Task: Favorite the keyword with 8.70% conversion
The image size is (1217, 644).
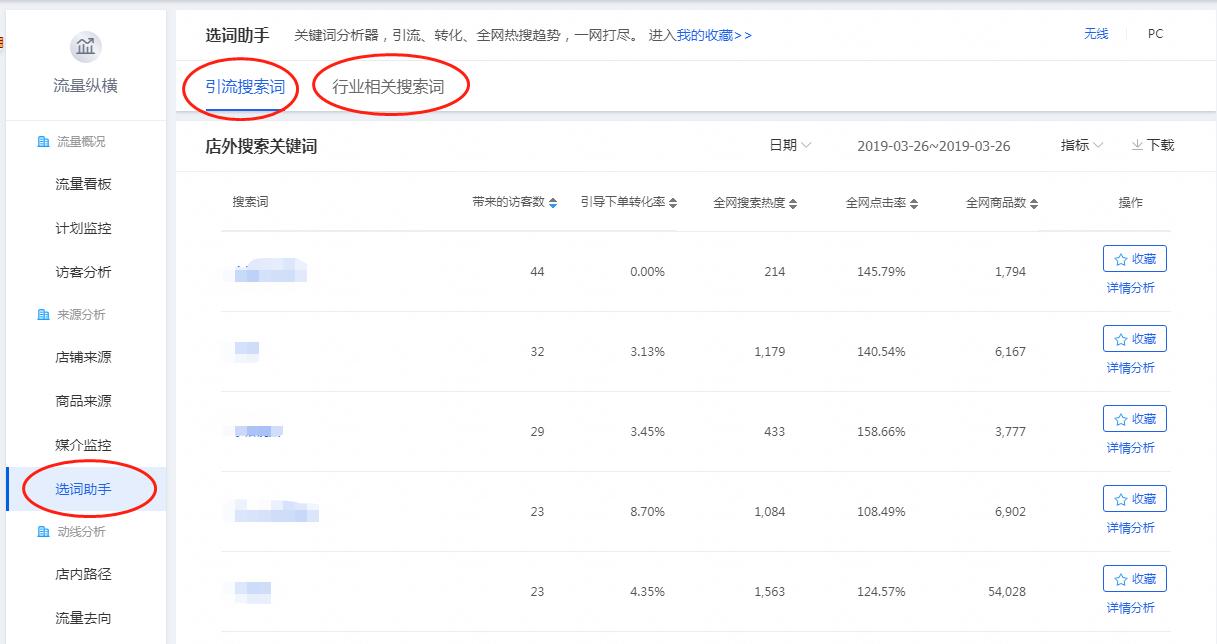Action: tap(1134, 499)
